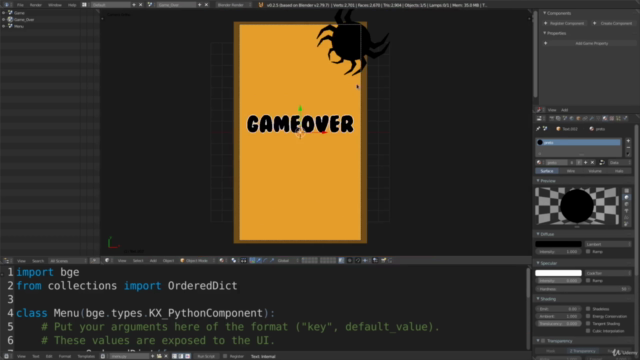Toggle the 3D manipulator icon
The height and width of the screenshot is (360, 640).
pyautogui.click(x=252, y=260)
